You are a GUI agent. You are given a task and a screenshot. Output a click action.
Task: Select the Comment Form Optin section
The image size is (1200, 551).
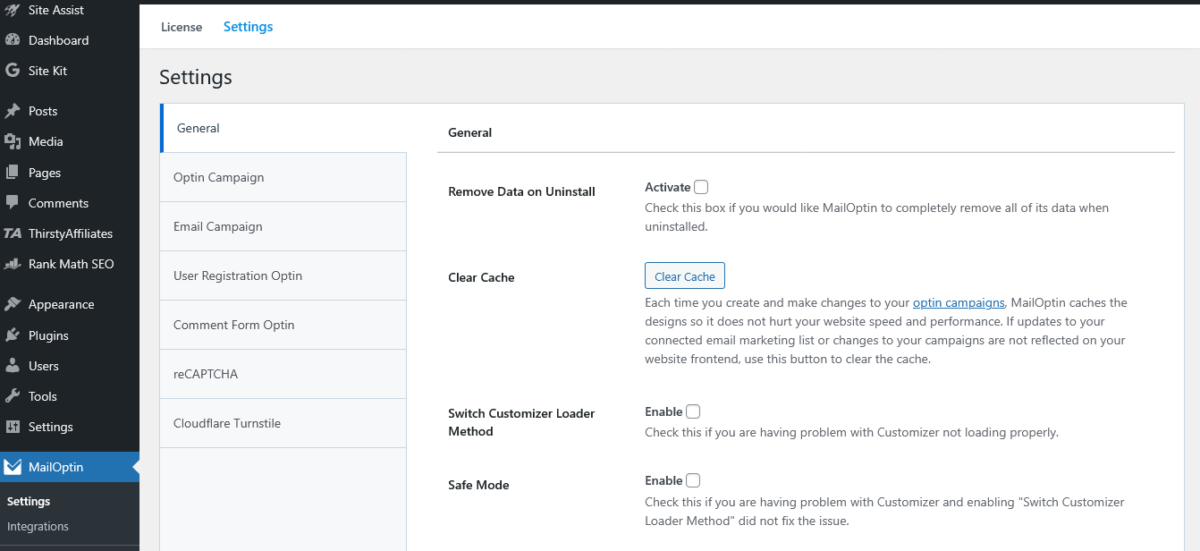[x=283, y=324]
